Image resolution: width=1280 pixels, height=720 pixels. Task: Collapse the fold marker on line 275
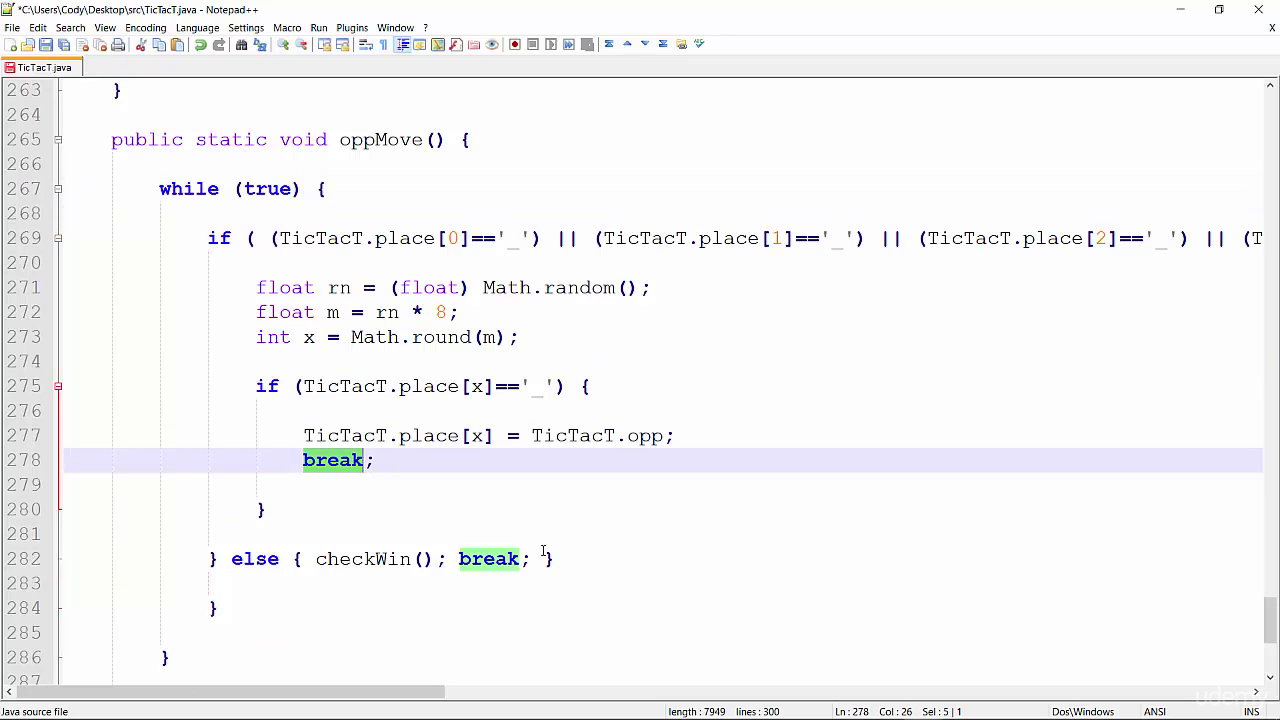point(58,386)
